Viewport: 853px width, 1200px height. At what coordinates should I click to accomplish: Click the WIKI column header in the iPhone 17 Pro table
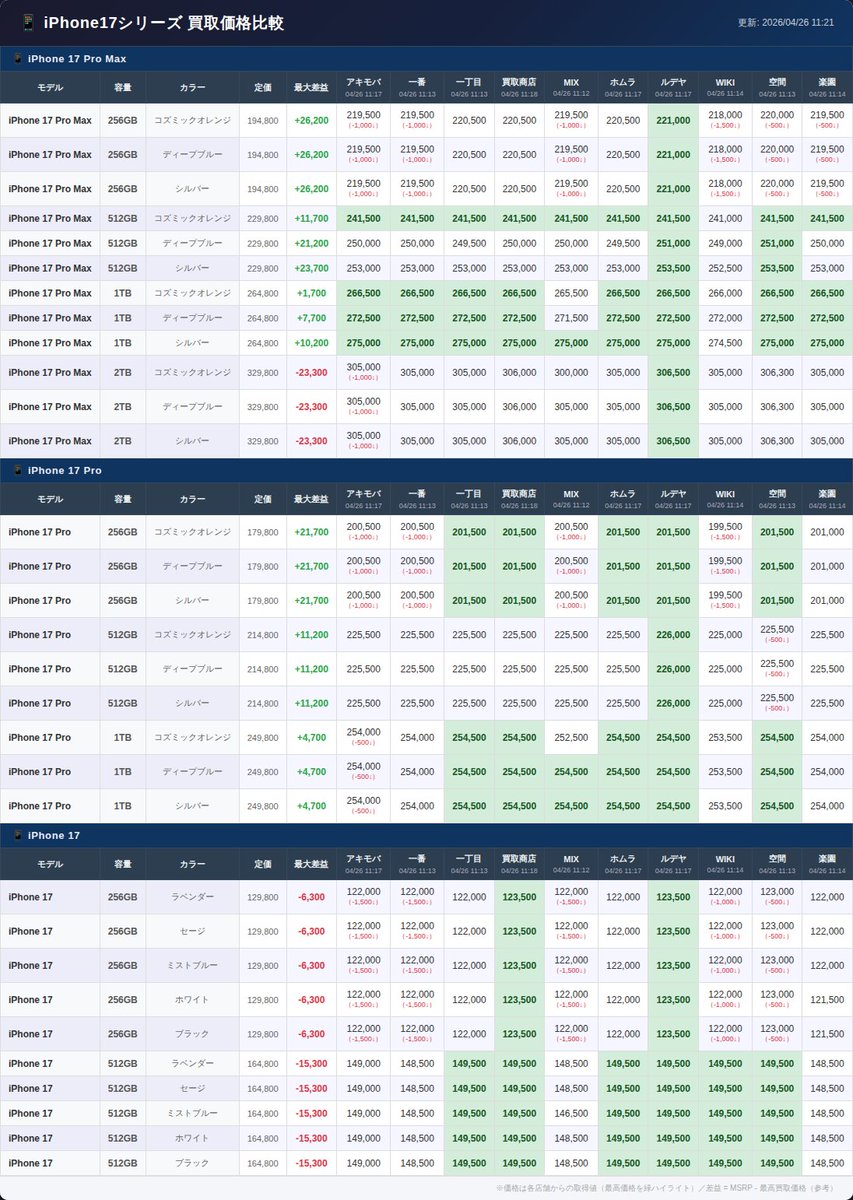[725, 498]
